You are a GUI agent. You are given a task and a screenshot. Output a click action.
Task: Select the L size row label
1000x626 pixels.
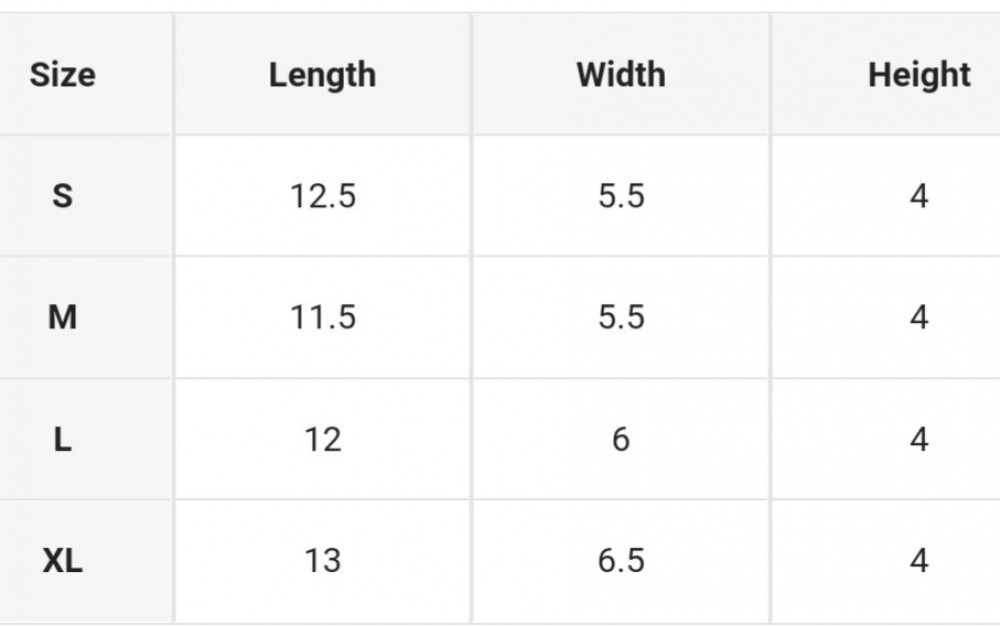[x=62, y=439]
